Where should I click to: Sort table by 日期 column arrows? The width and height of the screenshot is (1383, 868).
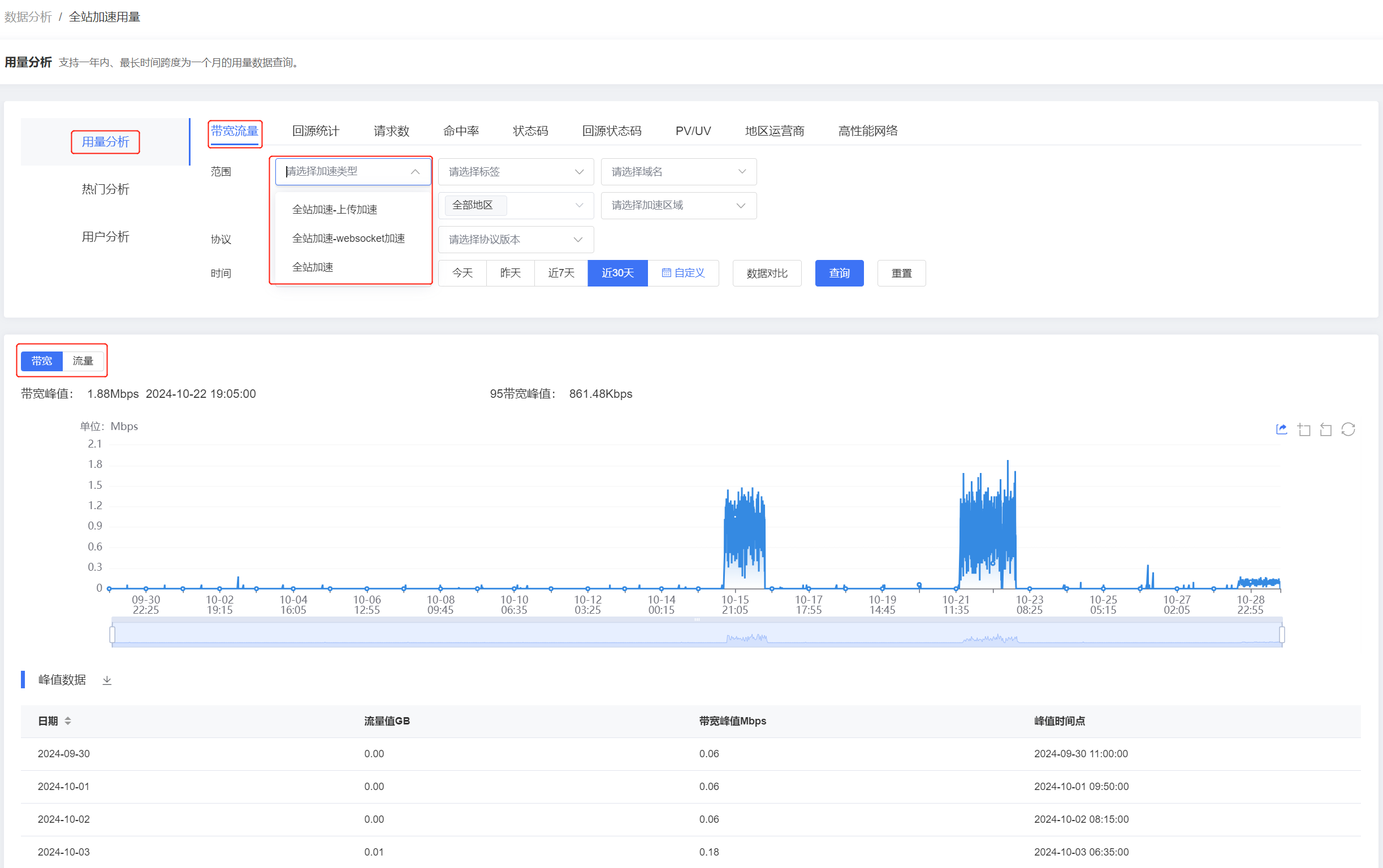point(68,721)
